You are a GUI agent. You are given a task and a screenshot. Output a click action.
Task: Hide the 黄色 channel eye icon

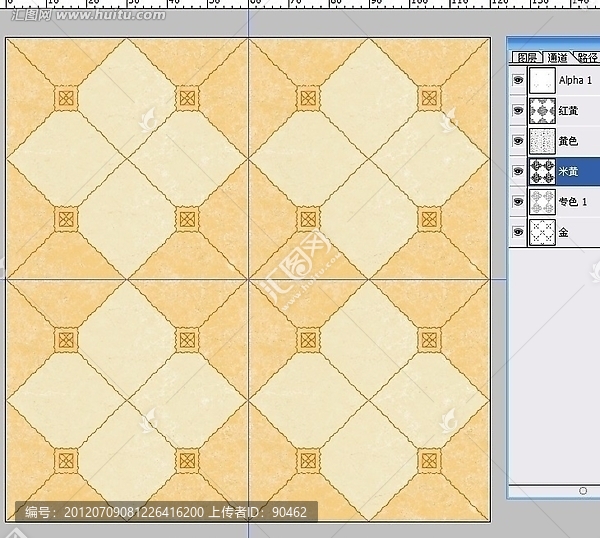(518, 141)
